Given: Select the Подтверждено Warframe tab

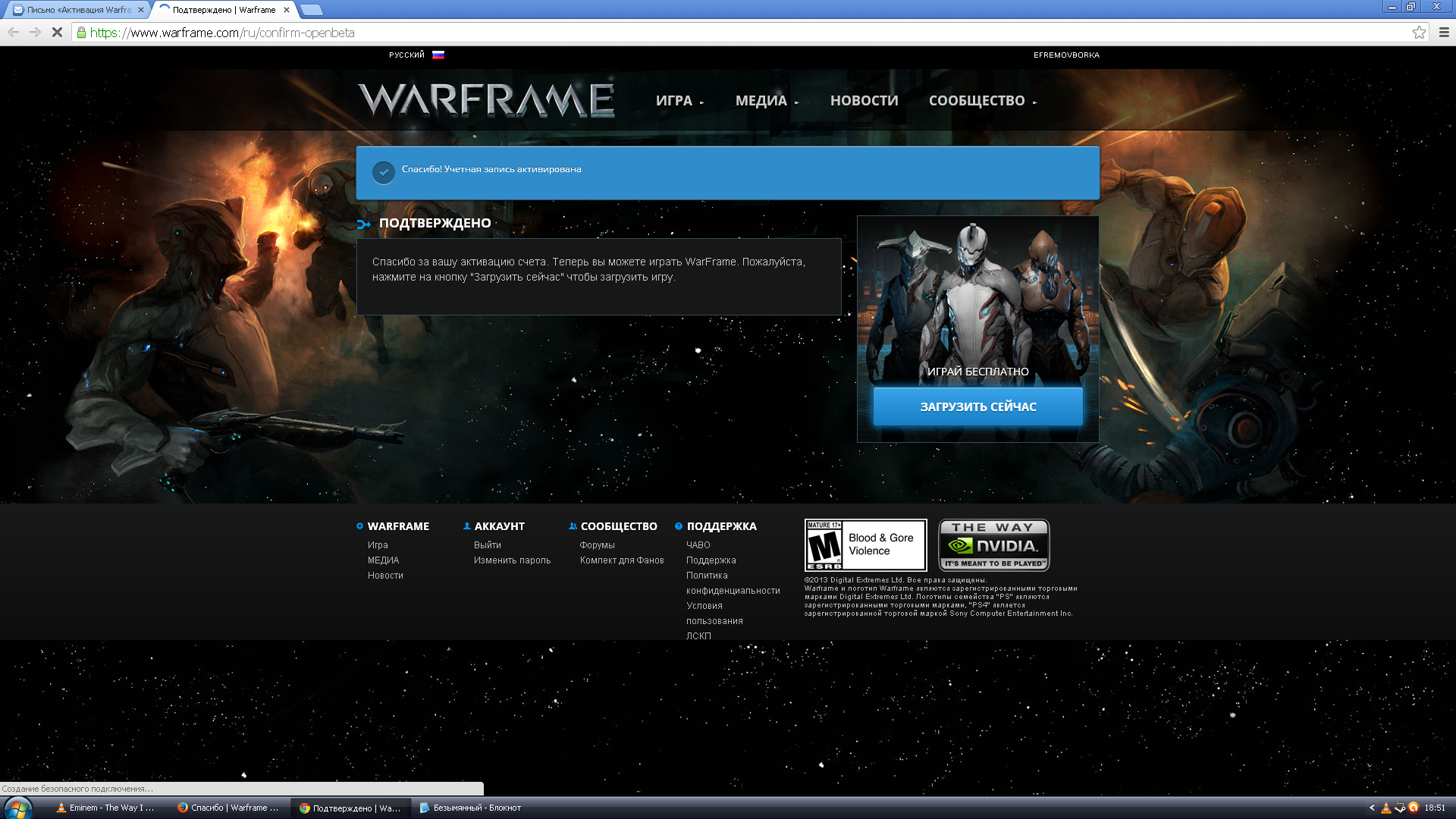Looking at the screenshot, I should click(x=224, y=10).
